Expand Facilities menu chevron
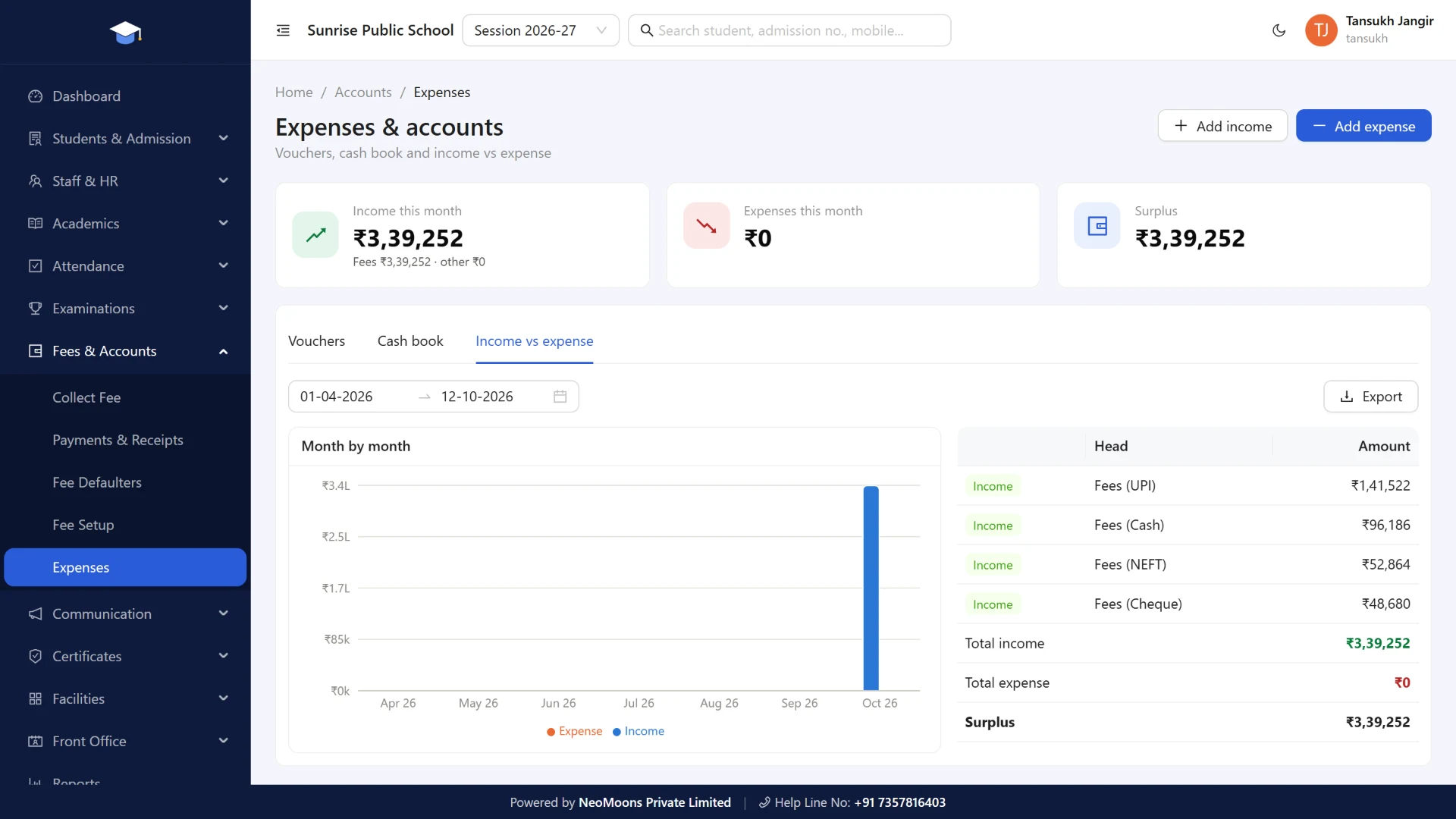Viewport: 1456px width, 819px height. tap(223, 698)
